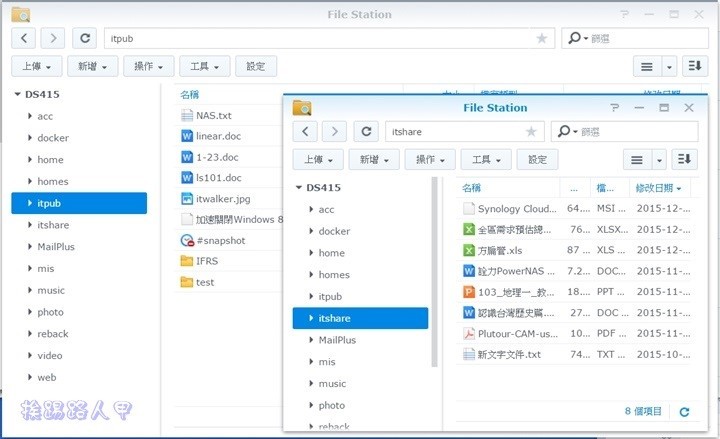Open the 工具 menu in the front window
Viewport: 720px width, 439px height.
coord(487,160)
